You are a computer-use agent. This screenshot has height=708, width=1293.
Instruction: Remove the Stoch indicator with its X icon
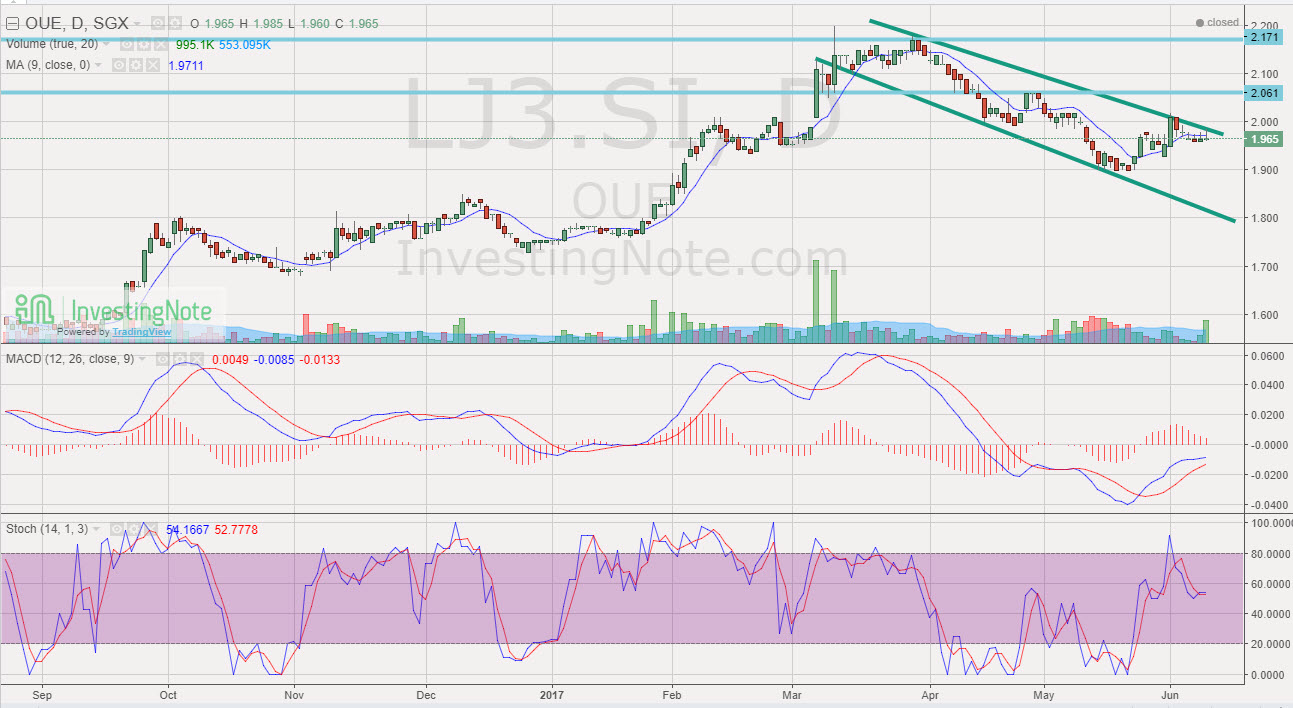152,529
